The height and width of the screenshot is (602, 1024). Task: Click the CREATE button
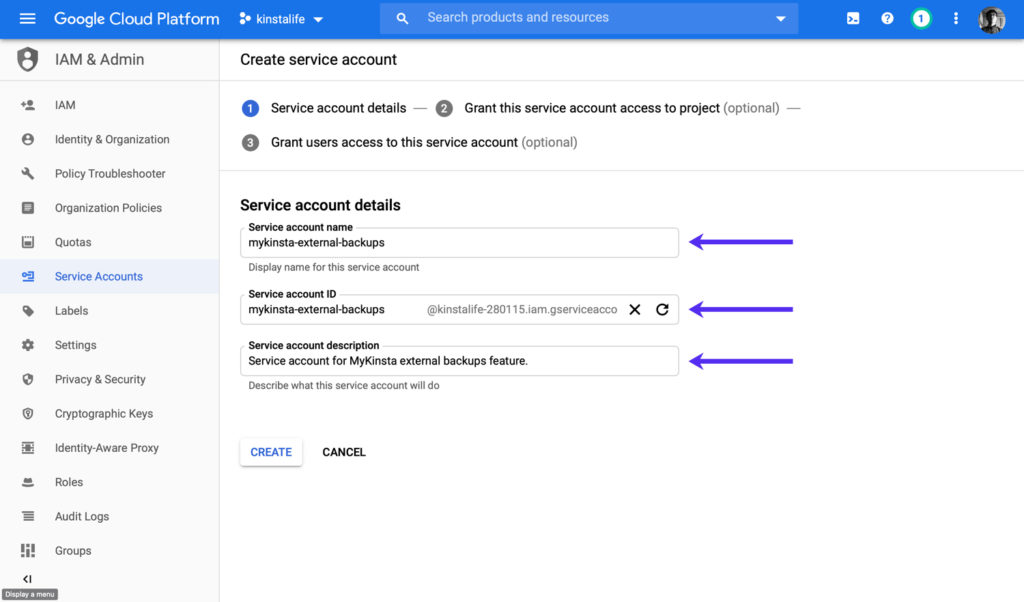(x=270, y=452)
